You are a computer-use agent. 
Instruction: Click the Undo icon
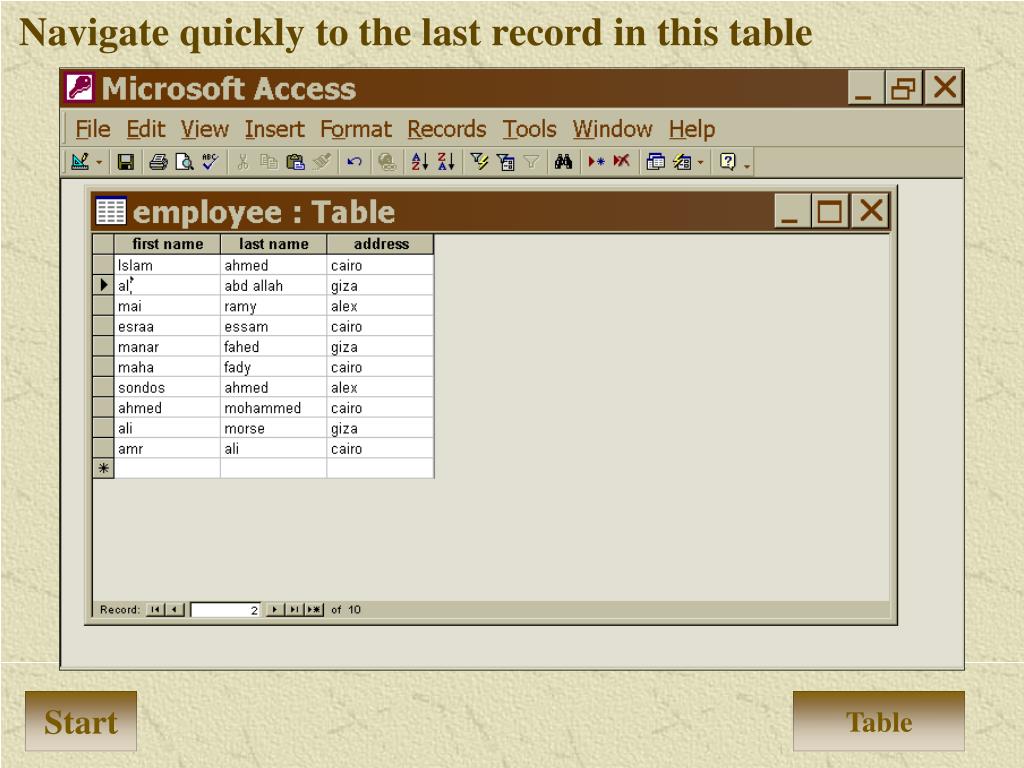tap(354, 162)
